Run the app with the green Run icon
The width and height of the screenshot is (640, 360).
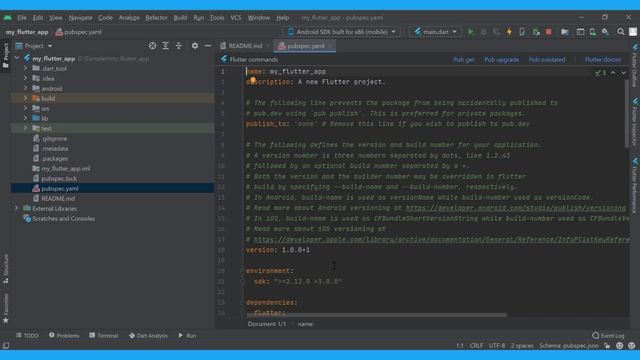tap(471, 32)
